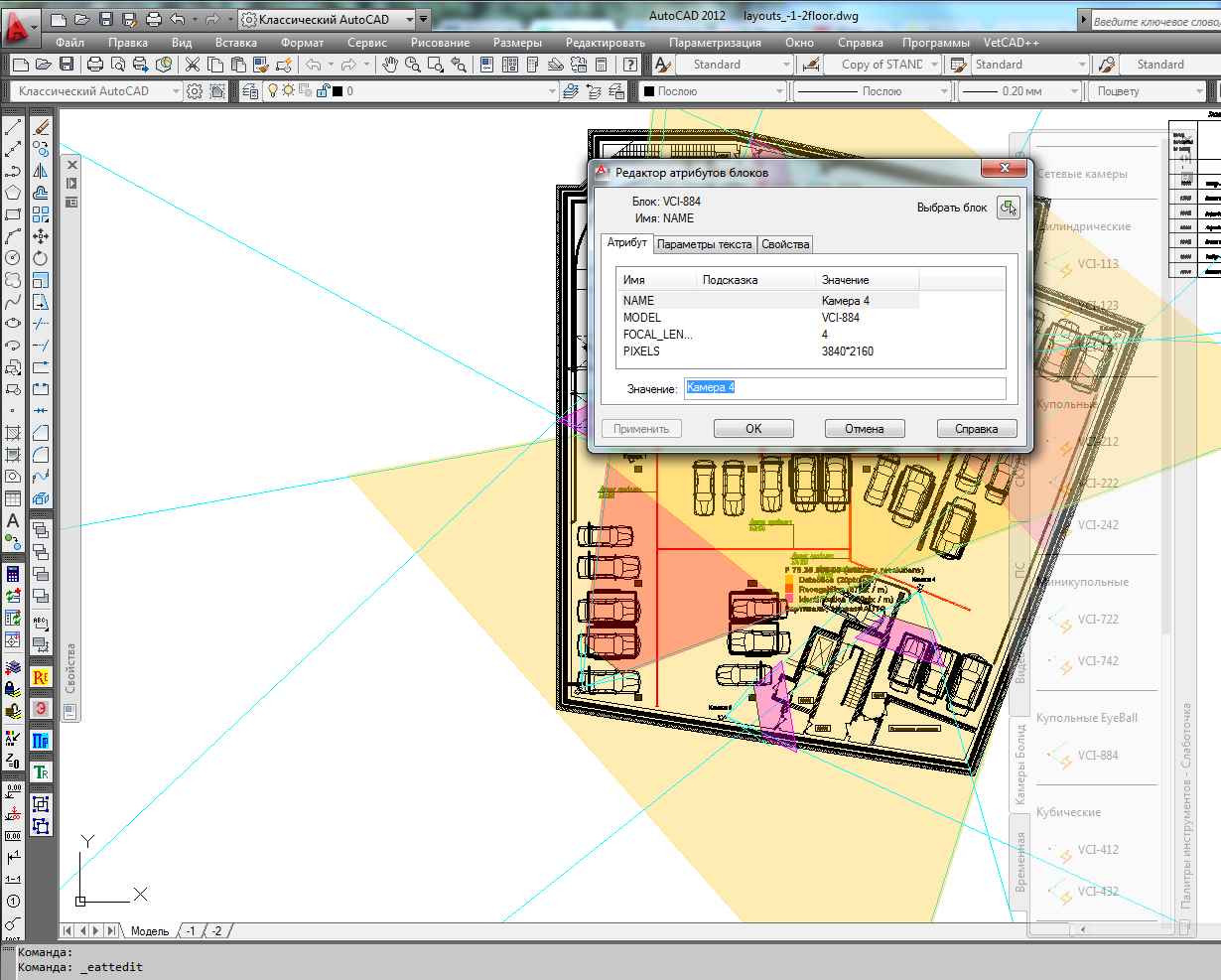Click the Help question mark icon

tap(630, 65)
